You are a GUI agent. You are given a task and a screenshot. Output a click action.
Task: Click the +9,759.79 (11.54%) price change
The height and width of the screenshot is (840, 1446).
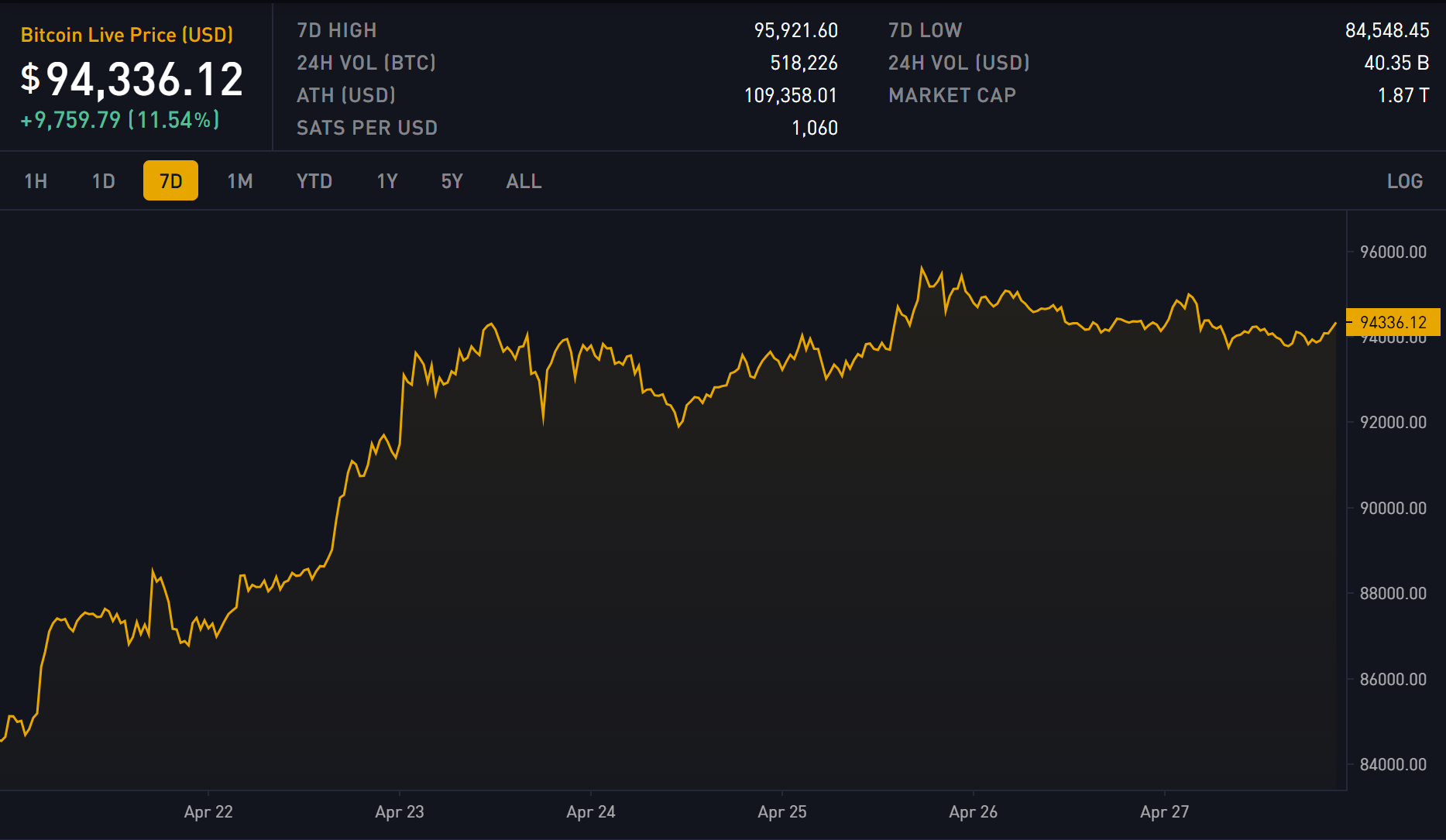tap(120, 120)
